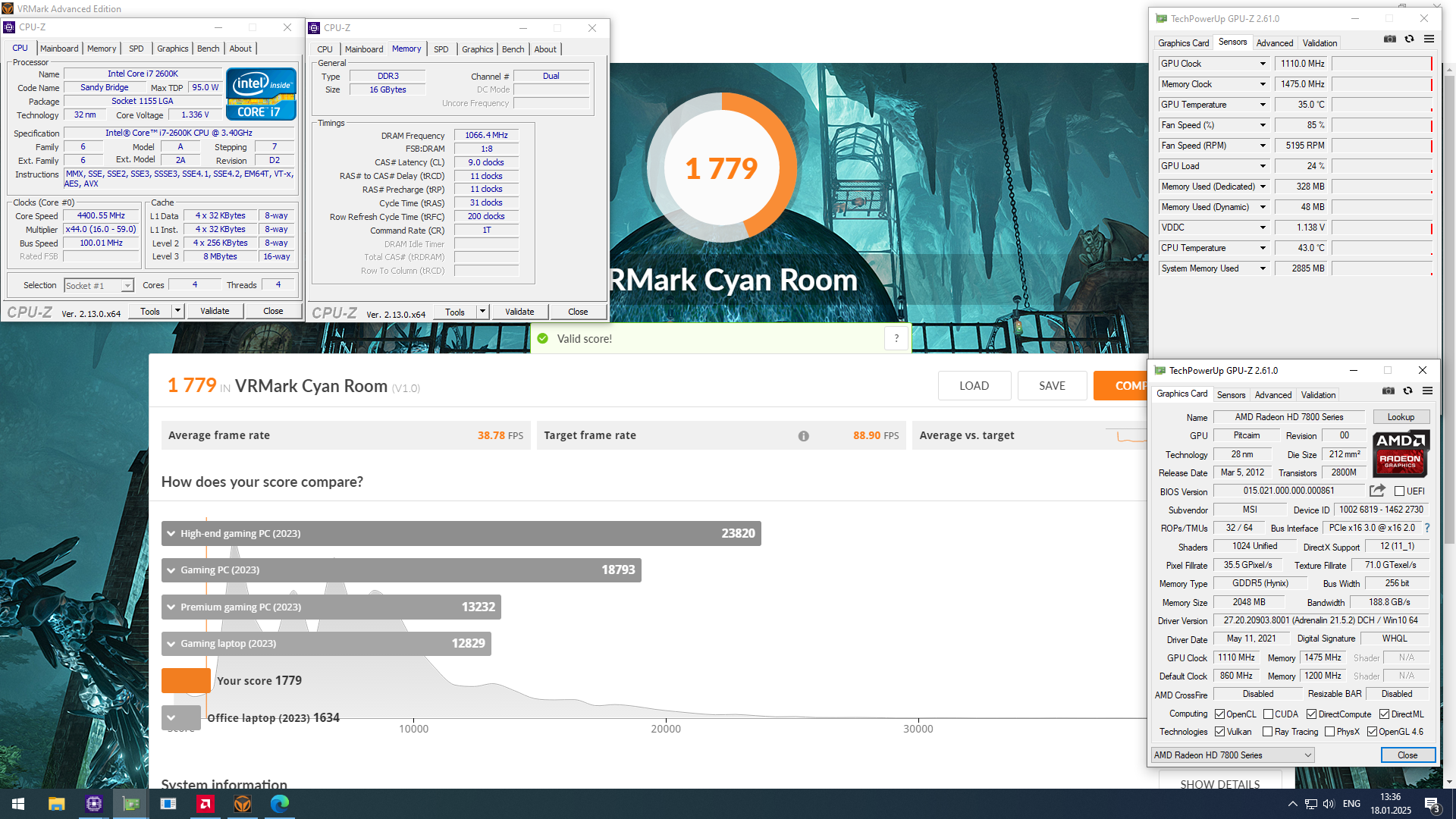Toggle the CUDA checkbox
This screenshot has height=819, width=1456.
[1268, 714]
